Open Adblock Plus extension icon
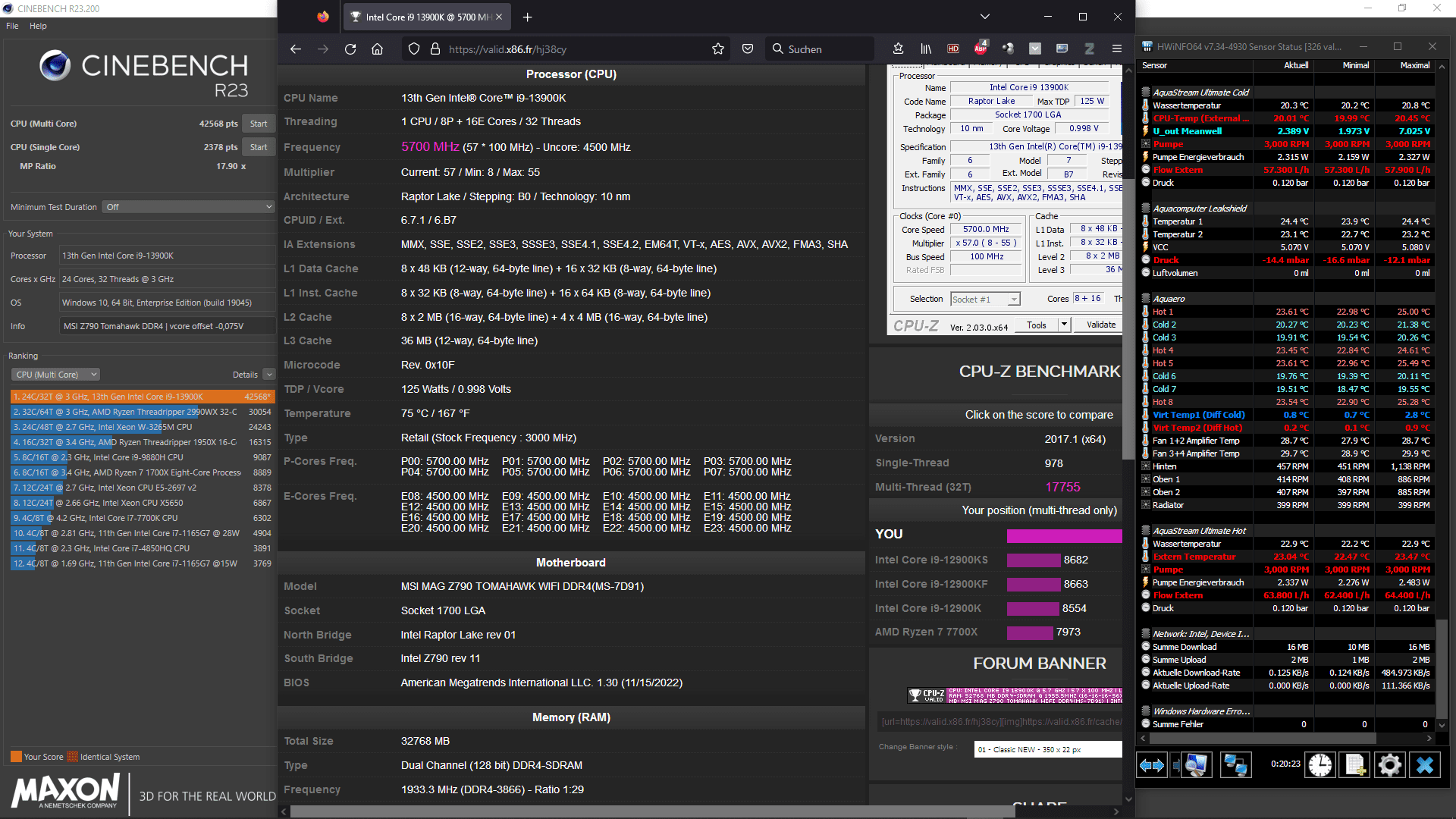The image size is (1456, 819). (x=981, y=49)
